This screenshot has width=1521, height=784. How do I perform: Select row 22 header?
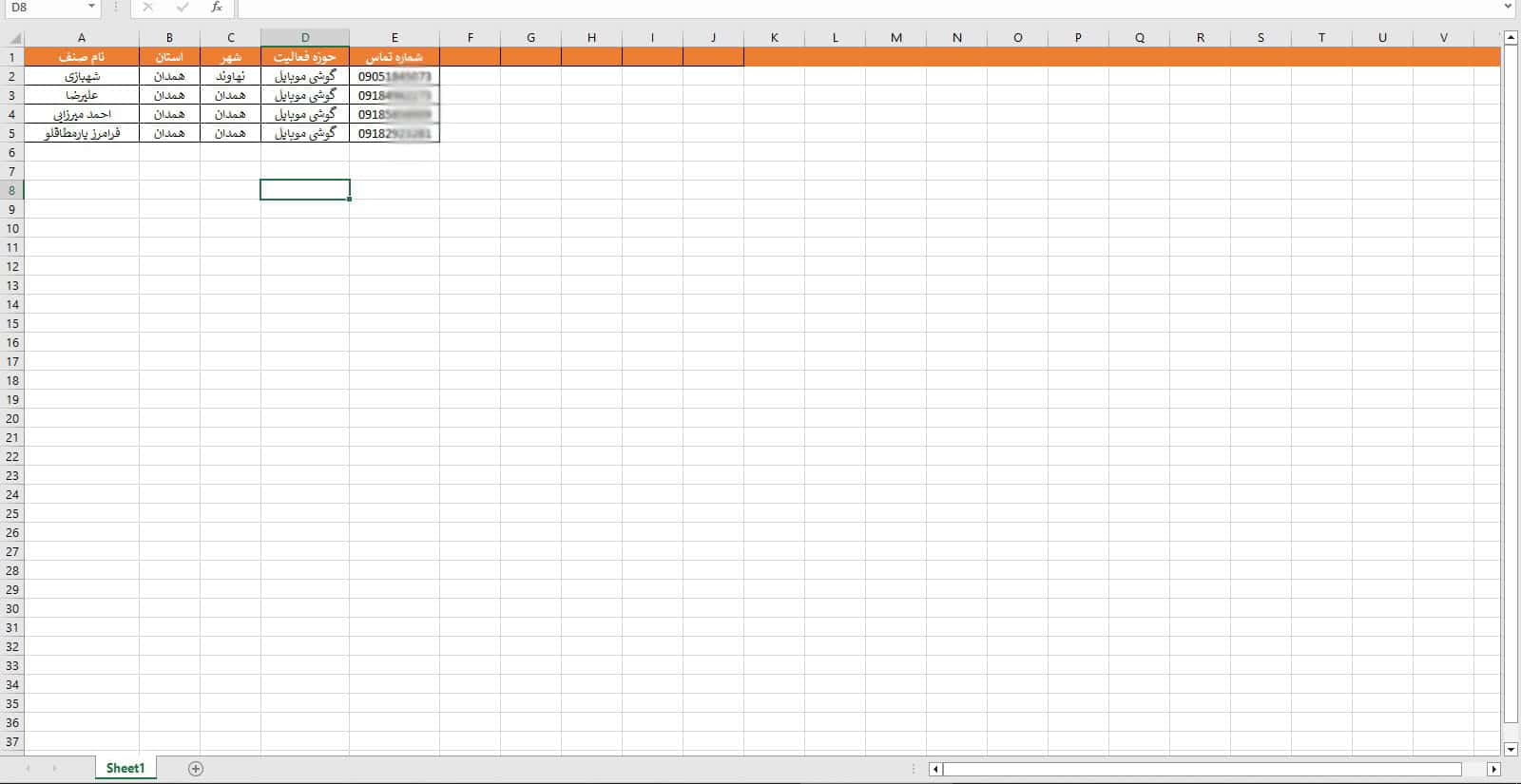[x=12, y=456]
